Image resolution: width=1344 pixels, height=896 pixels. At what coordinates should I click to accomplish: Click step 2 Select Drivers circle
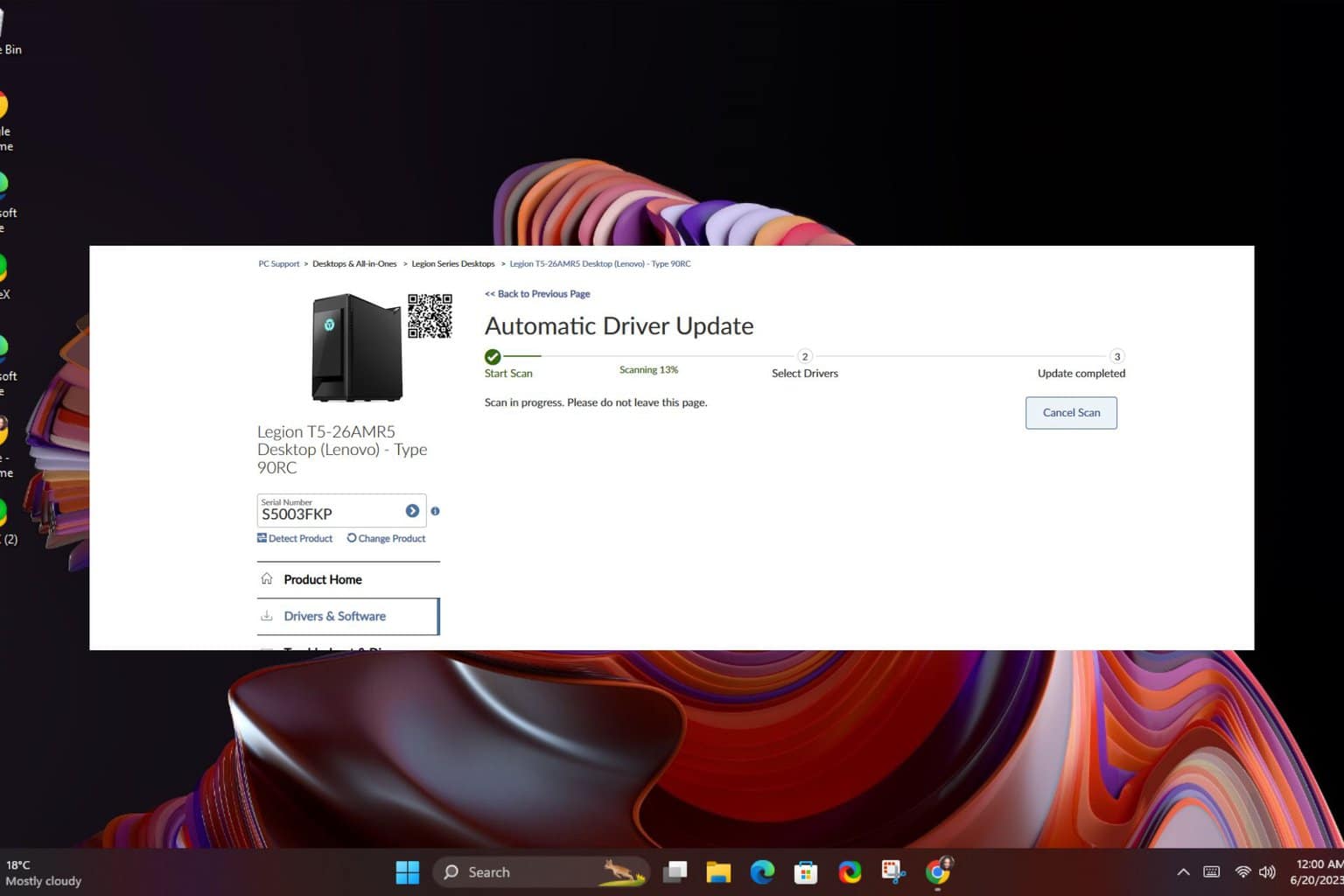(x=805, y=356)
